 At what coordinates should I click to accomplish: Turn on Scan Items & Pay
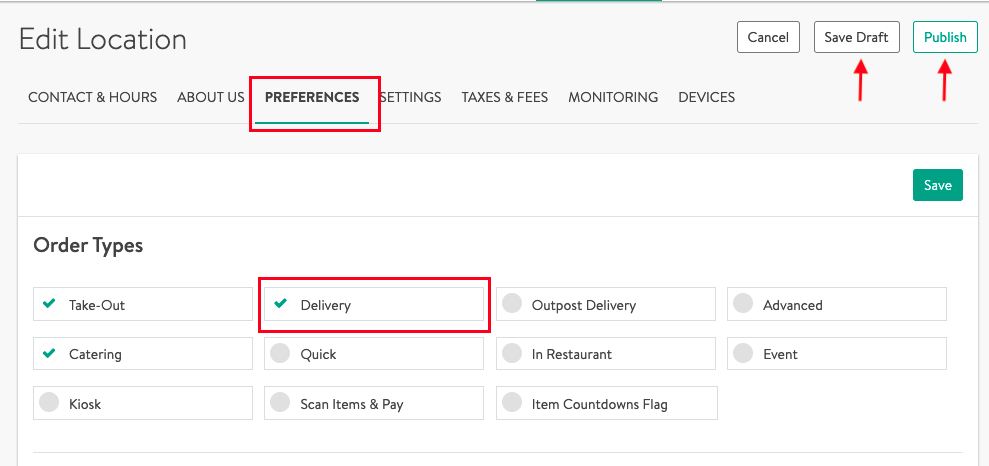(x=281, y=403)
